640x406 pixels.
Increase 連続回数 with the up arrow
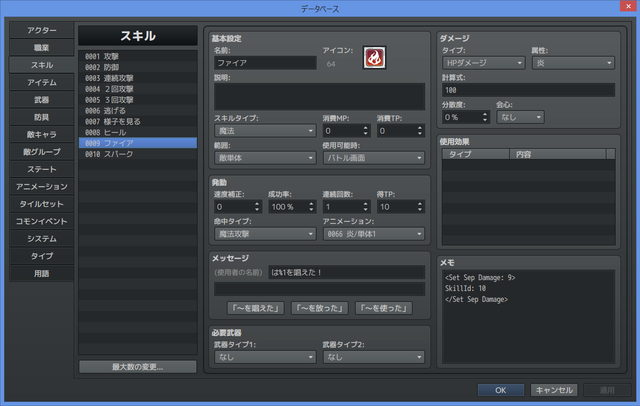pyautogui.click(x=365, y=204)
